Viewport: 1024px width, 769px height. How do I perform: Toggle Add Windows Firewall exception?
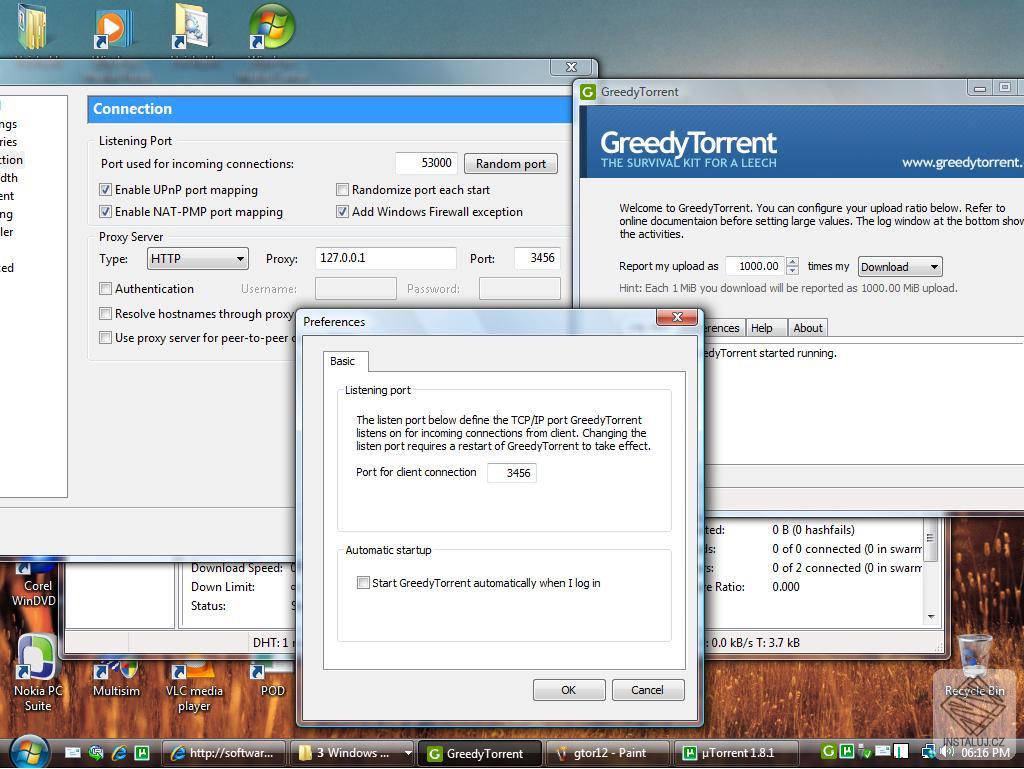click(342, 212)
